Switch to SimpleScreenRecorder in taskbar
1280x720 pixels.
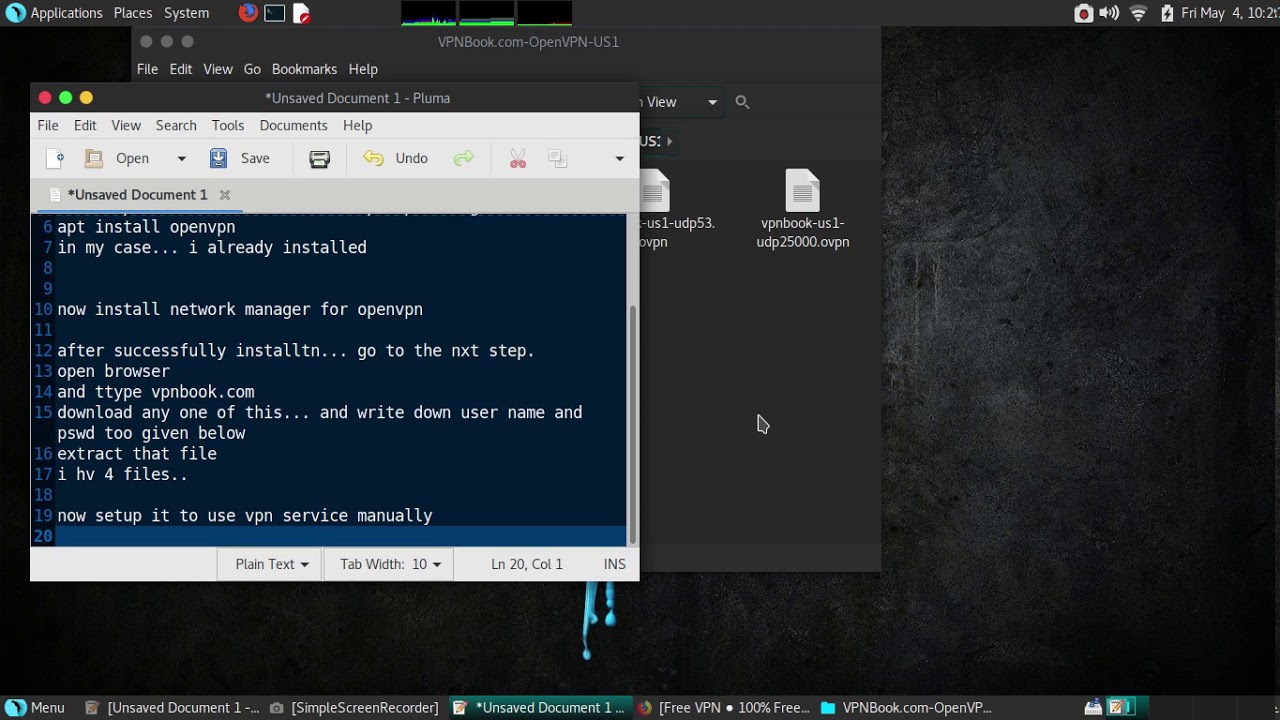(354, 708)
